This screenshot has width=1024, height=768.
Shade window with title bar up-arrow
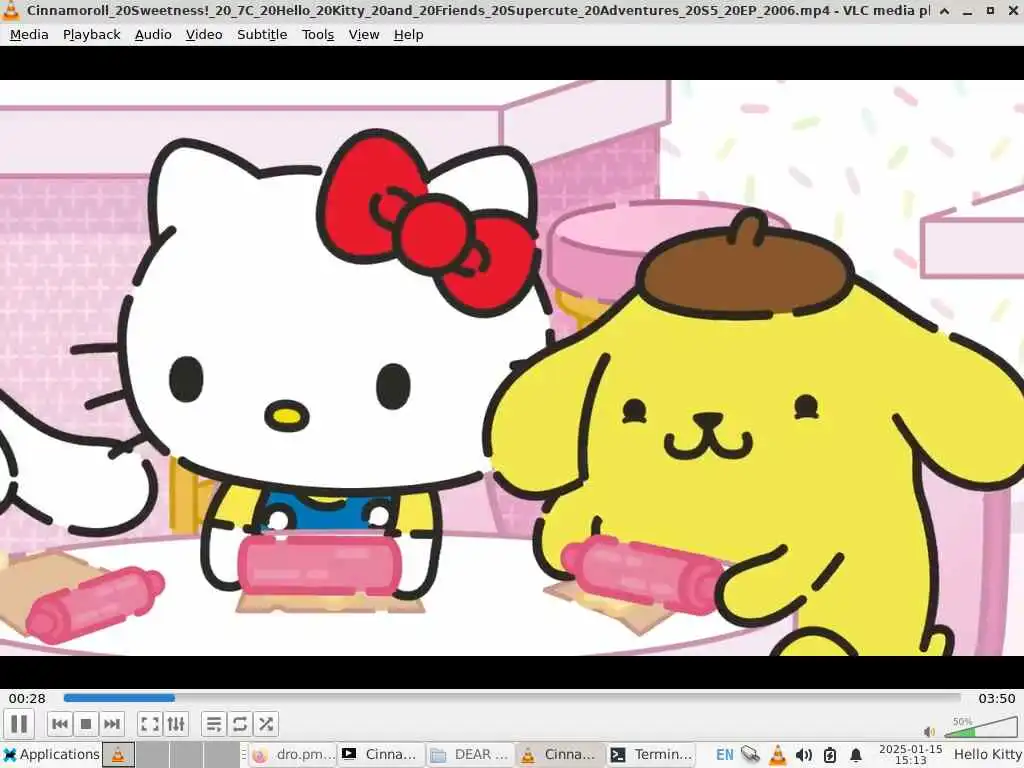coord(945,10)
